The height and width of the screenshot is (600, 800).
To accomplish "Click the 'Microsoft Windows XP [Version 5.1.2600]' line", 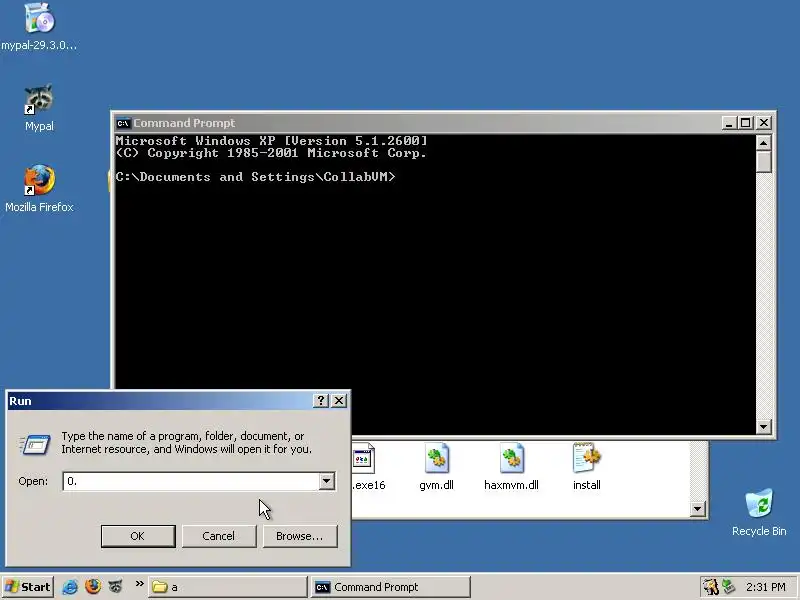I will 271,141.
